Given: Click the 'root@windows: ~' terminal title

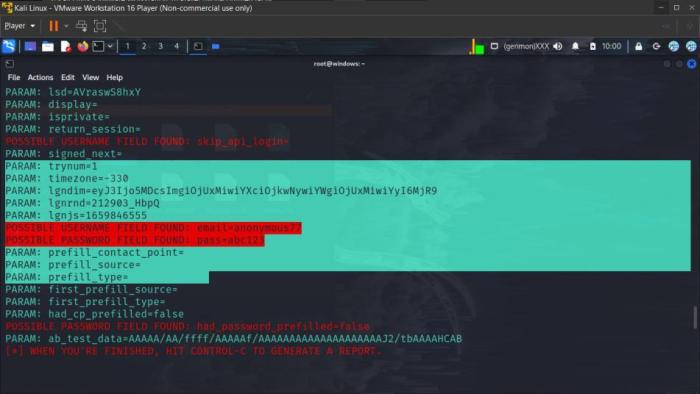Looking at the screenshot, I should pos(339,64).
